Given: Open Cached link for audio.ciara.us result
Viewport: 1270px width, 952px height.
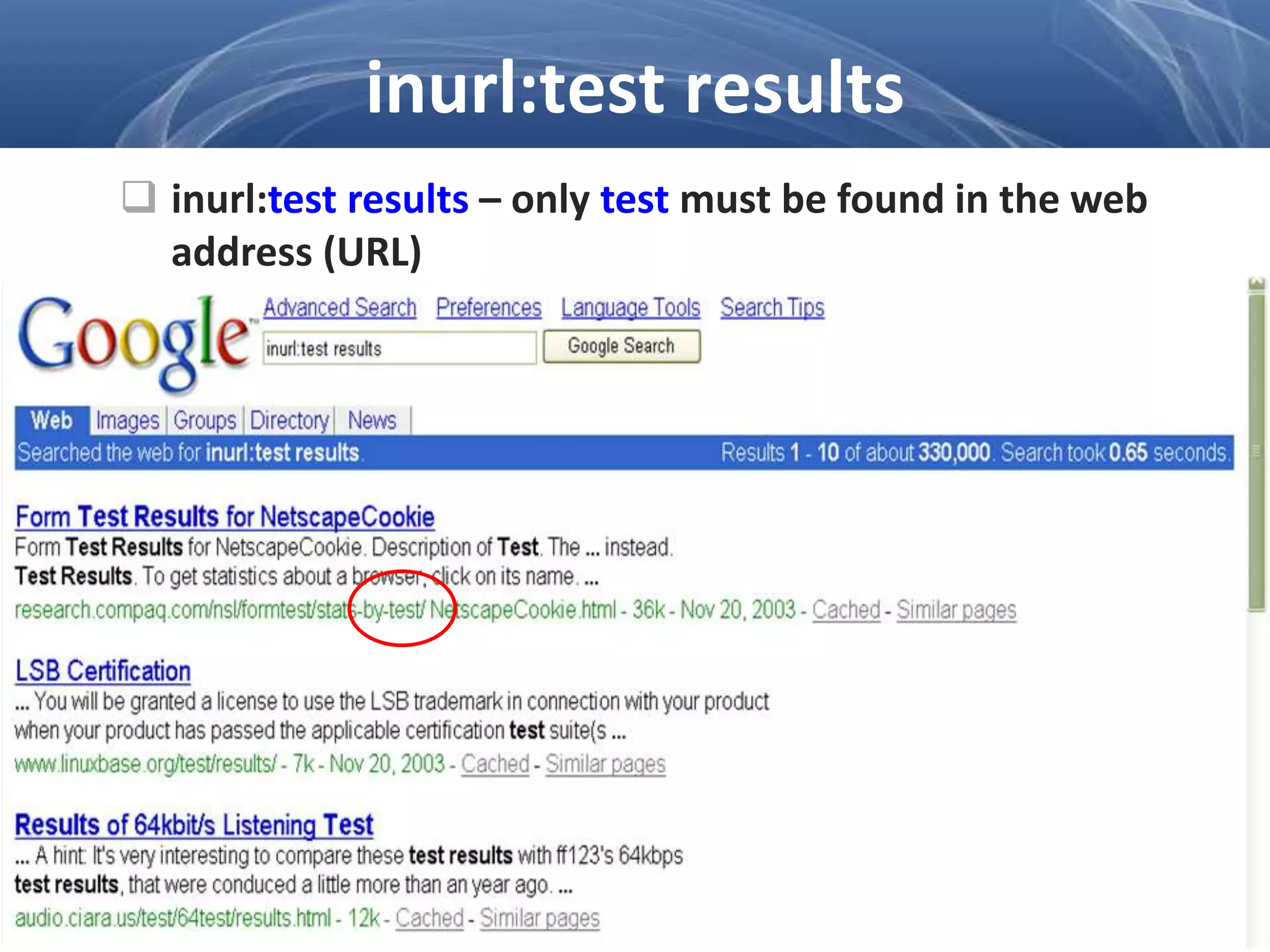Looking at the screenshot, I should [430, 918].
